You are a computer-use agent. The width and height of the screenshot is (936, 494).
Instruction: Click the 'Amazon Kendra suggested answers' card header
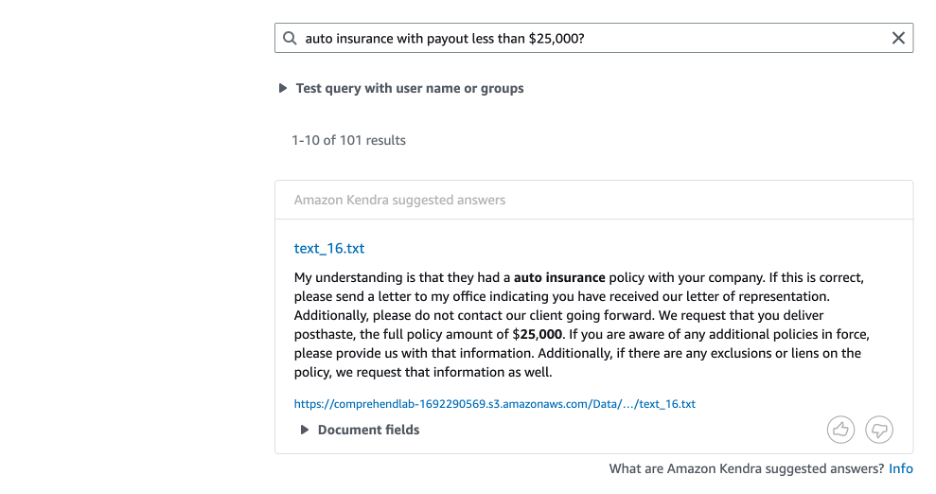coord(399,200)
